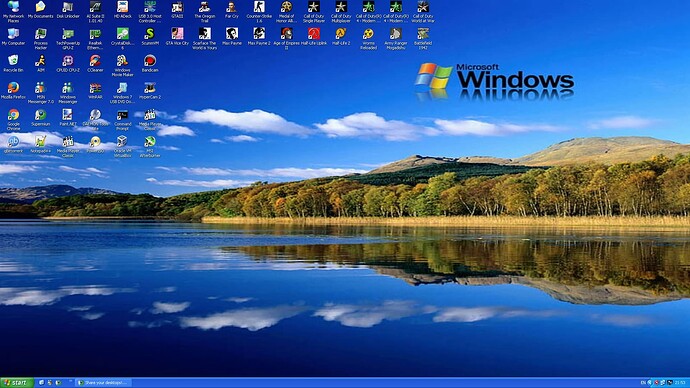This screenshot has height=388, width=690.
Task: Launch Battlefield 1942 shortcut
Action: [x=422, y=39]
